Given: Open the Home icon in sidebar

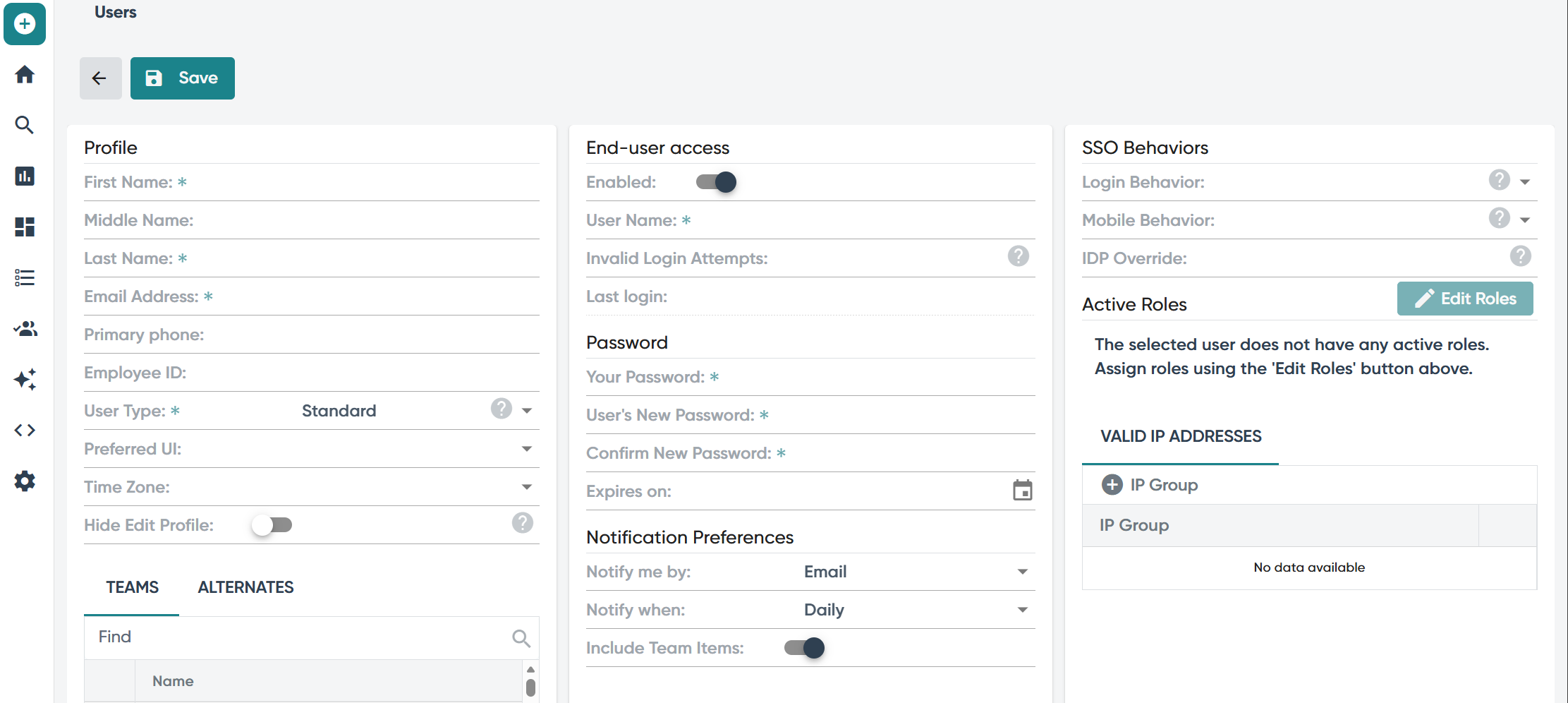Looking at the screenshot, I should click(x=25, y=74).
